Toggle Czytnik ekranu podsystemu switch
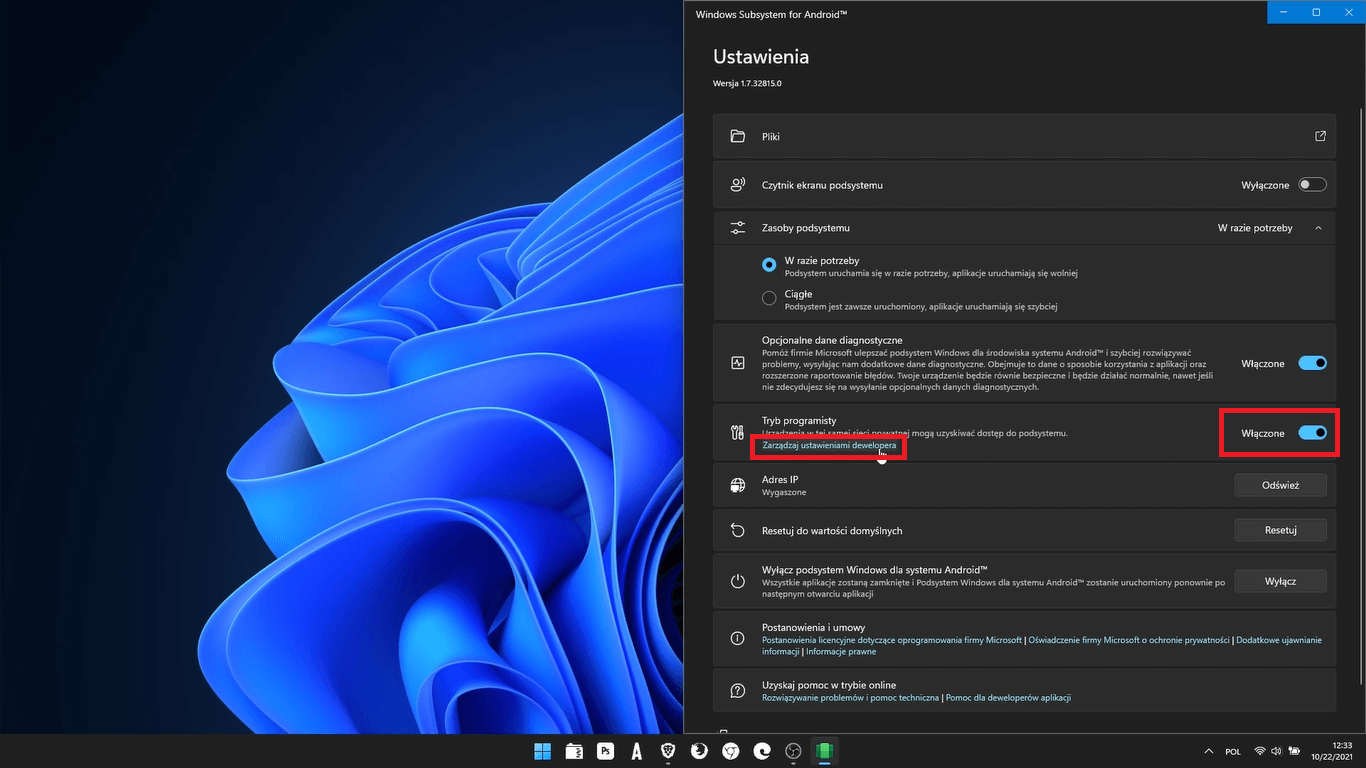Image resolution: width=1366 pixels, height=768 pixels. coord(1312,185)
